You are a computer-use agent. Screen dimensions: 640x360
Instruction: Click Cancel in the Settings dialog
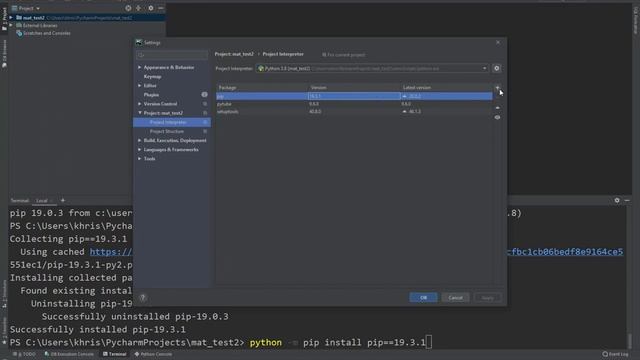coord(456,298)
